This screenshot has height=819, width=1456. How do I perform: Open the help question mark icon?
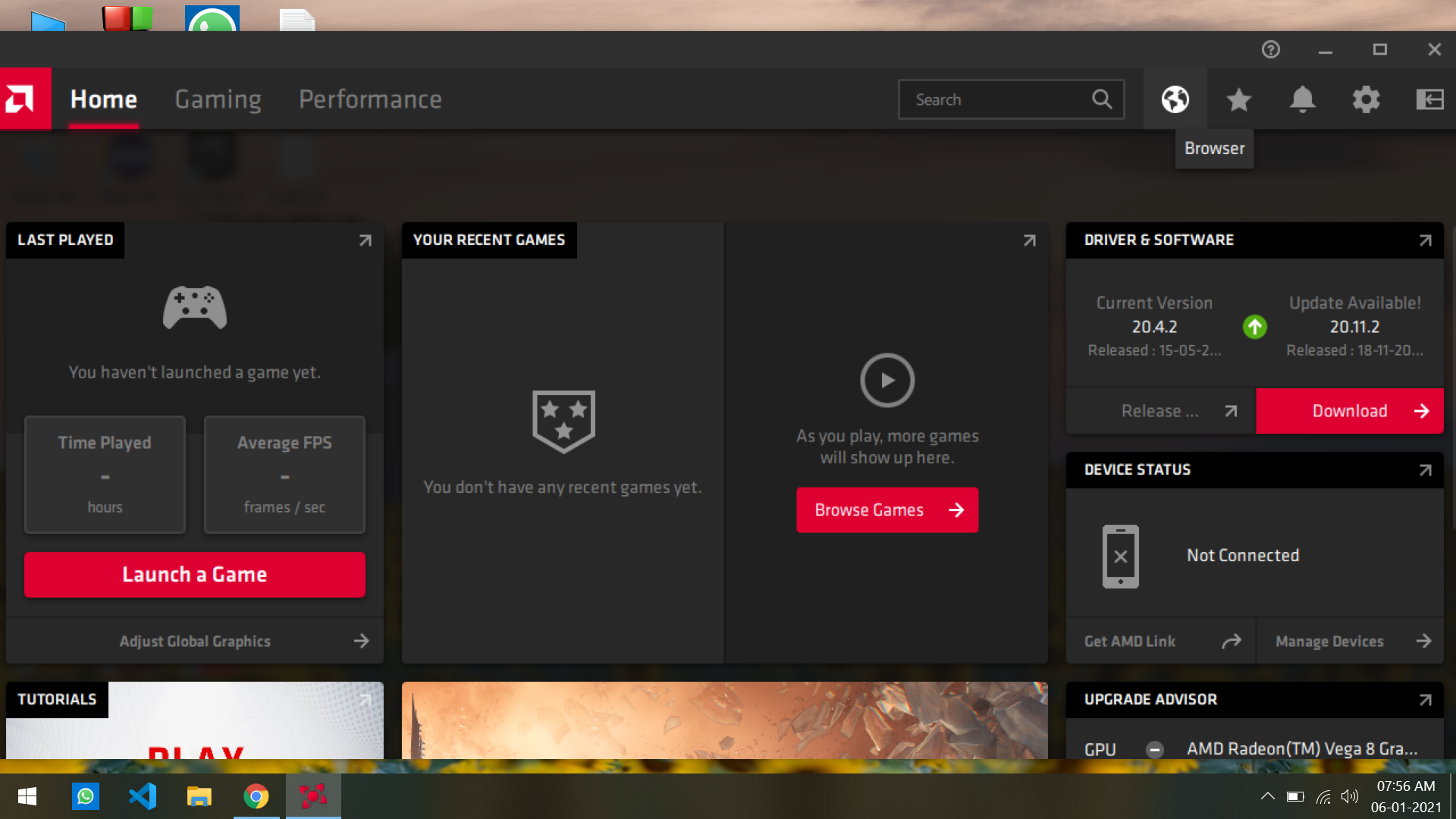(x=1270, y=49)
